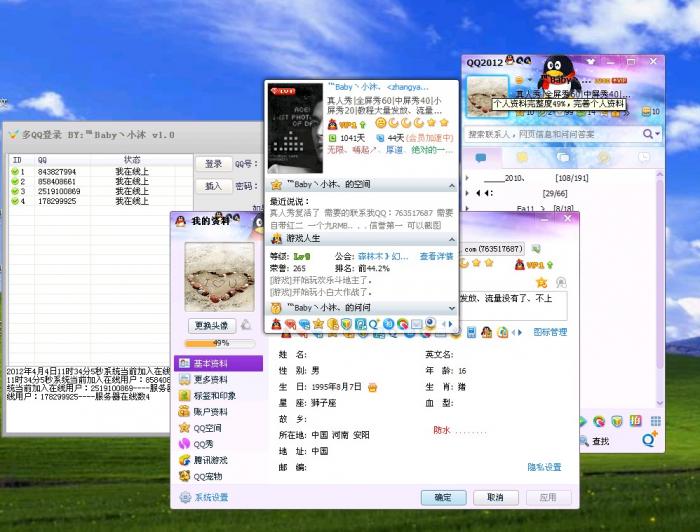Screen dimensions: 700x532
Task: Open 图标管理 icon management link
Action: pos(550,332)
